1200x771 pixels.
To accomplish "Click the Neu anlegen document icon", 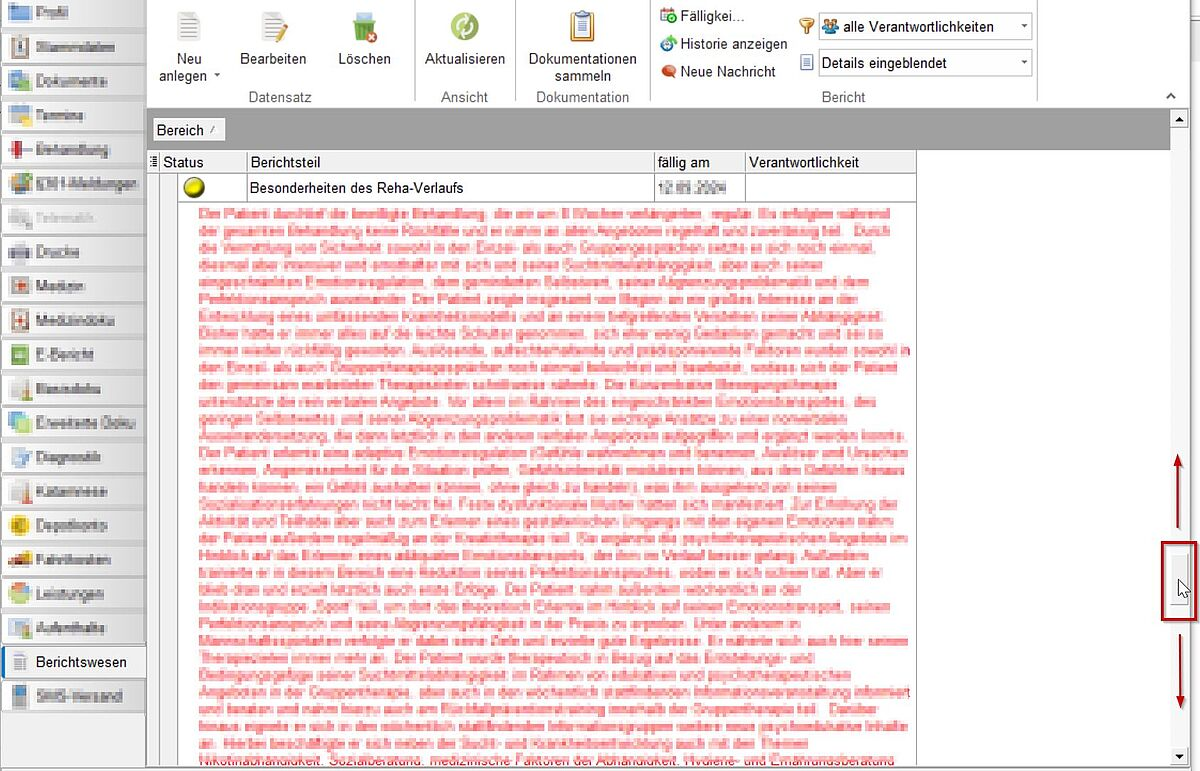I will 188,27.
